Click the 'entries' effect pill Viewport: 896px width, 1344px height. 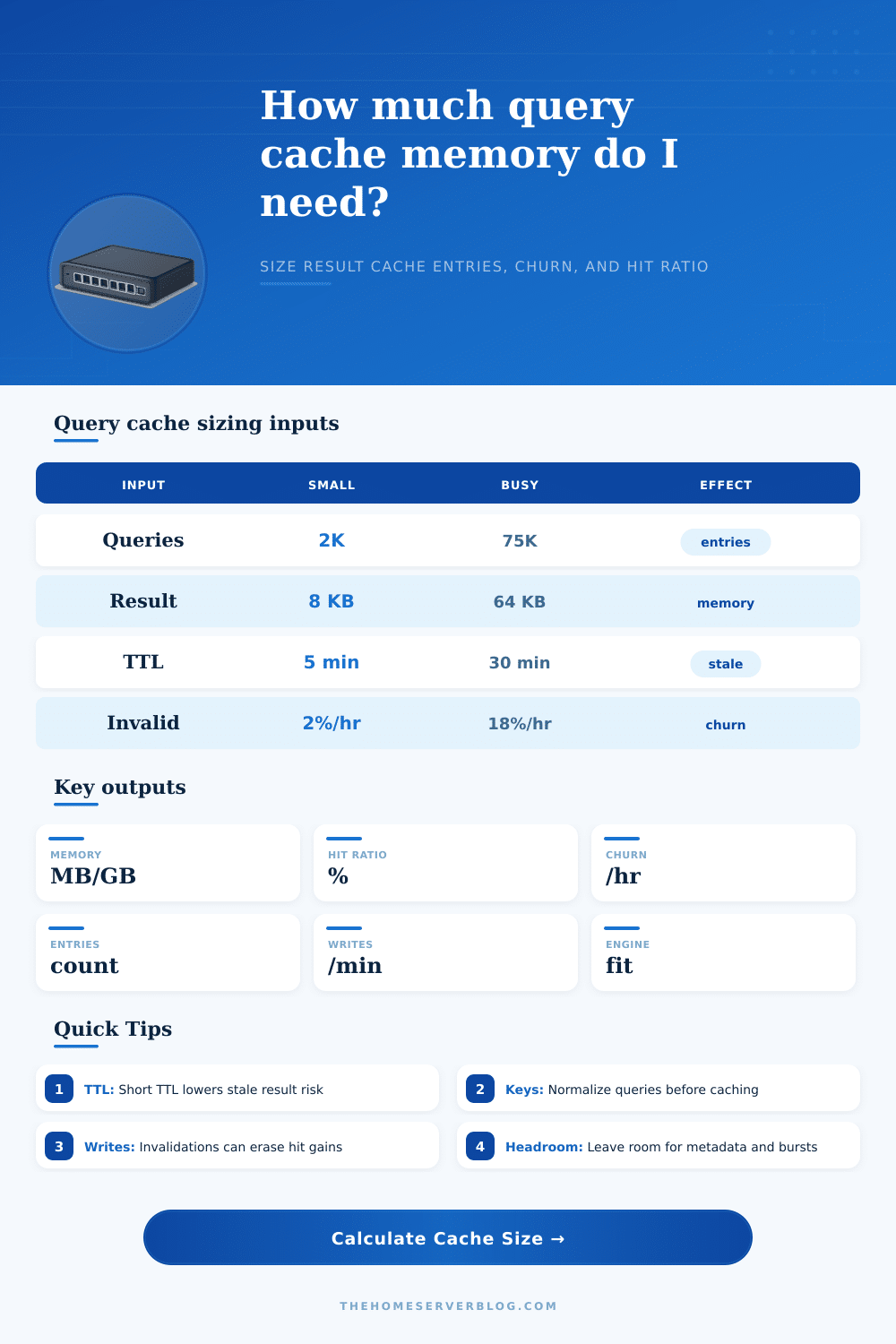coord(726,542)
